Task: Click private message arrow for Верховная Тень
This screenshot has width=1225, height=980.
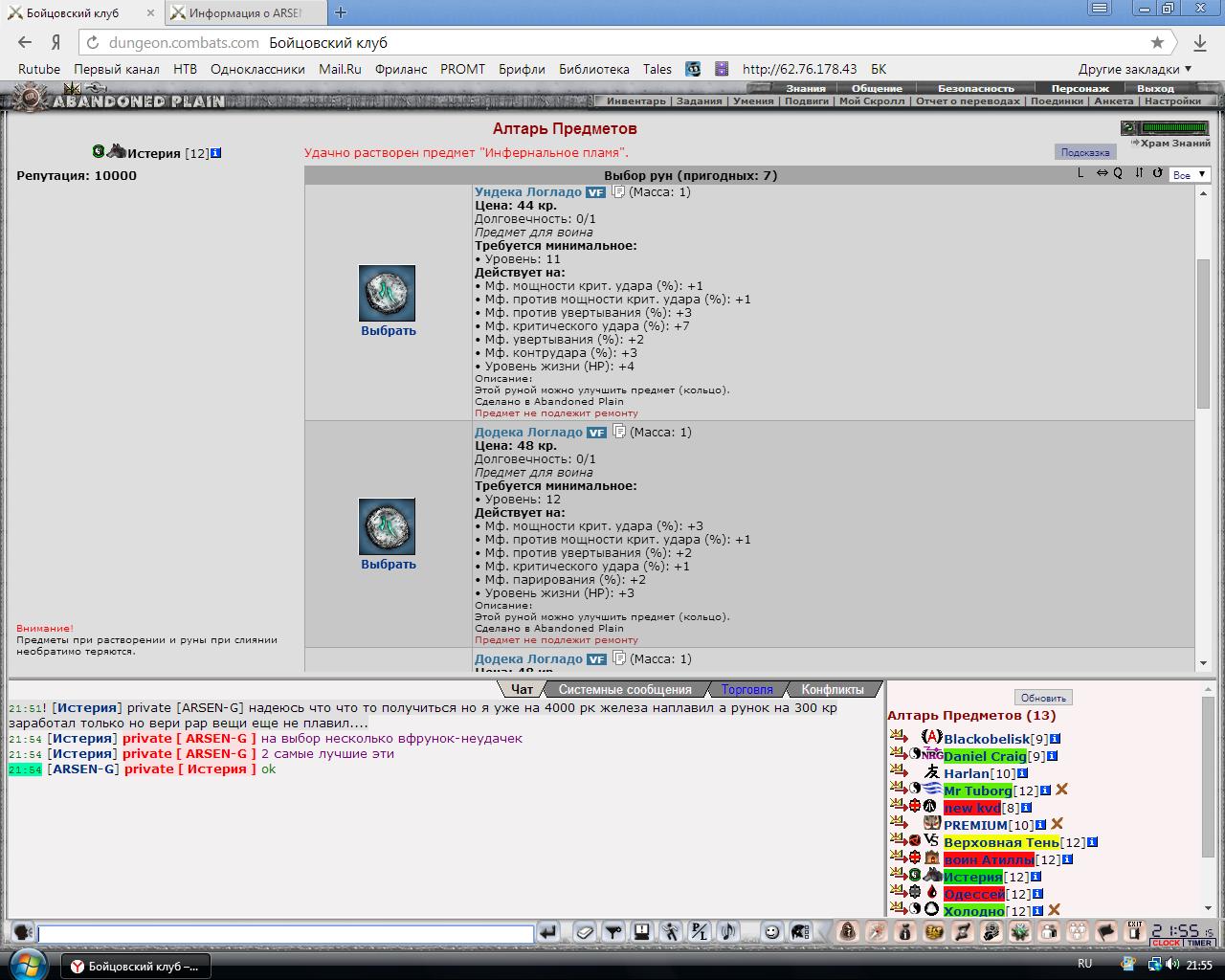Action: pyautogui.click(x=898, y=840)
